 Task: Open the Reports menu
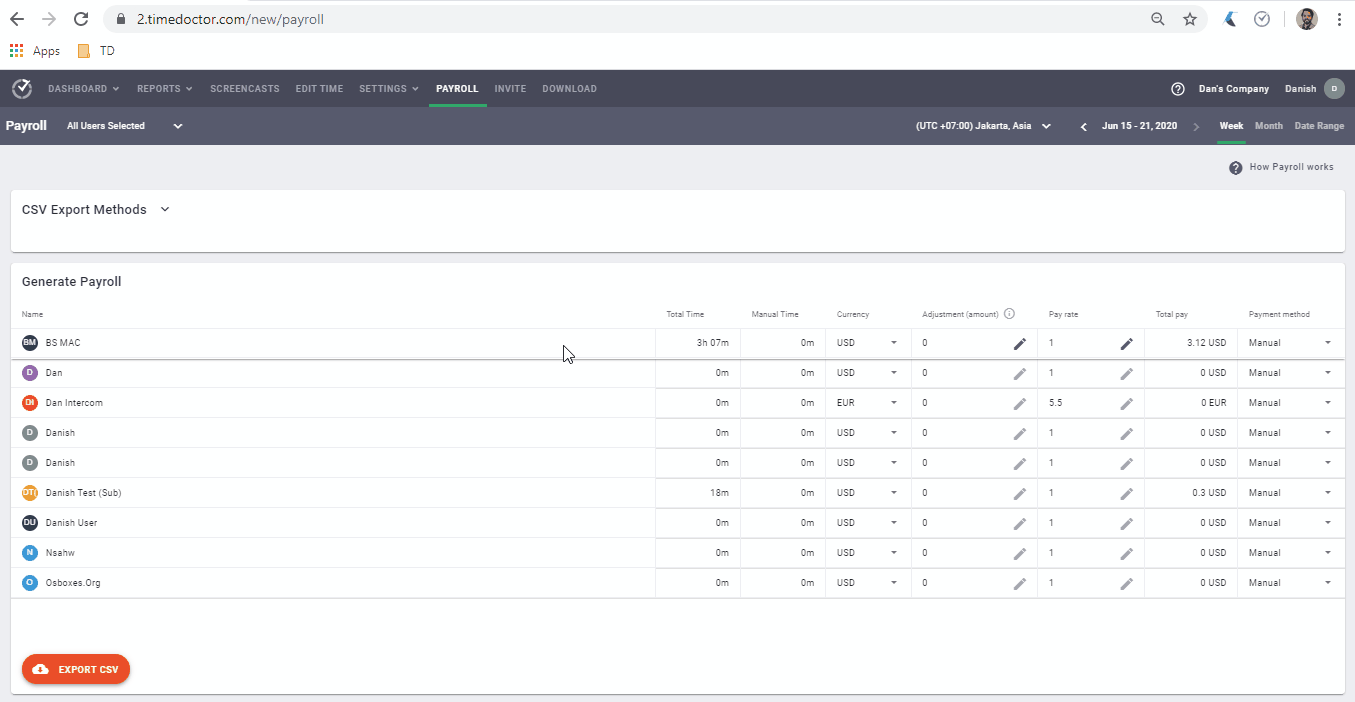164,89
